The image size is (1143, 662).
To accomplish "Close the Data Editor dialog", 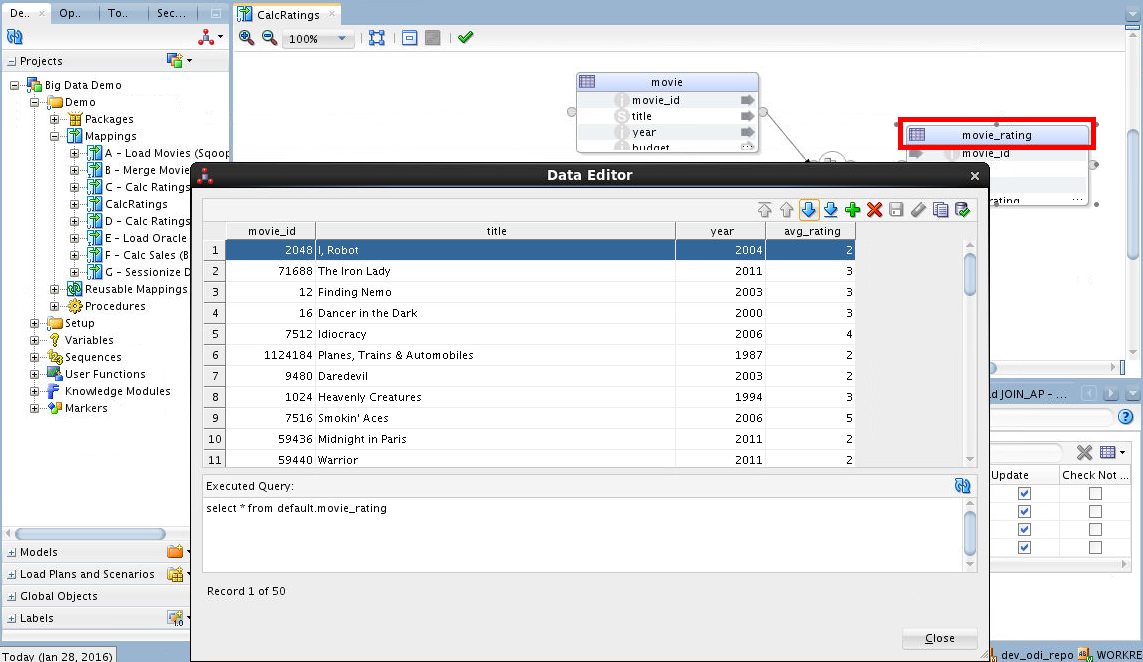I will click(938, 638).
